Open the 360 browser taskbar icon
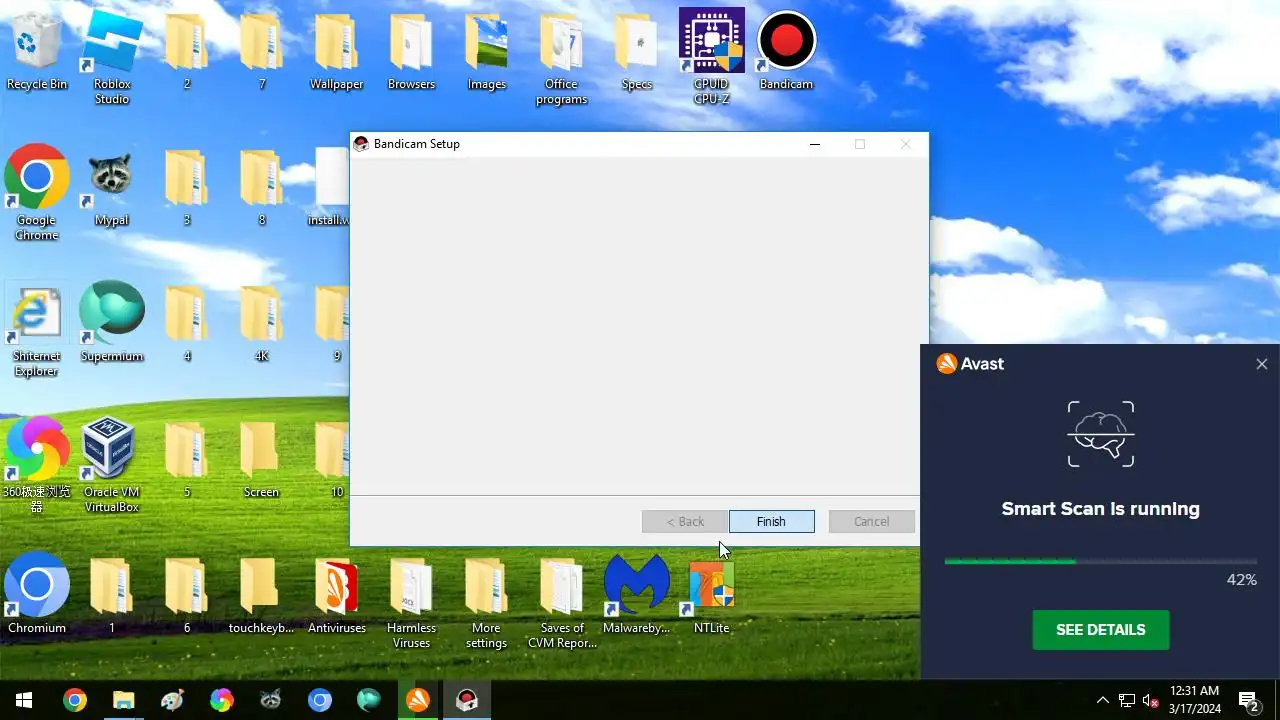This screenshot has width=1280, height=720. point(221,700)
